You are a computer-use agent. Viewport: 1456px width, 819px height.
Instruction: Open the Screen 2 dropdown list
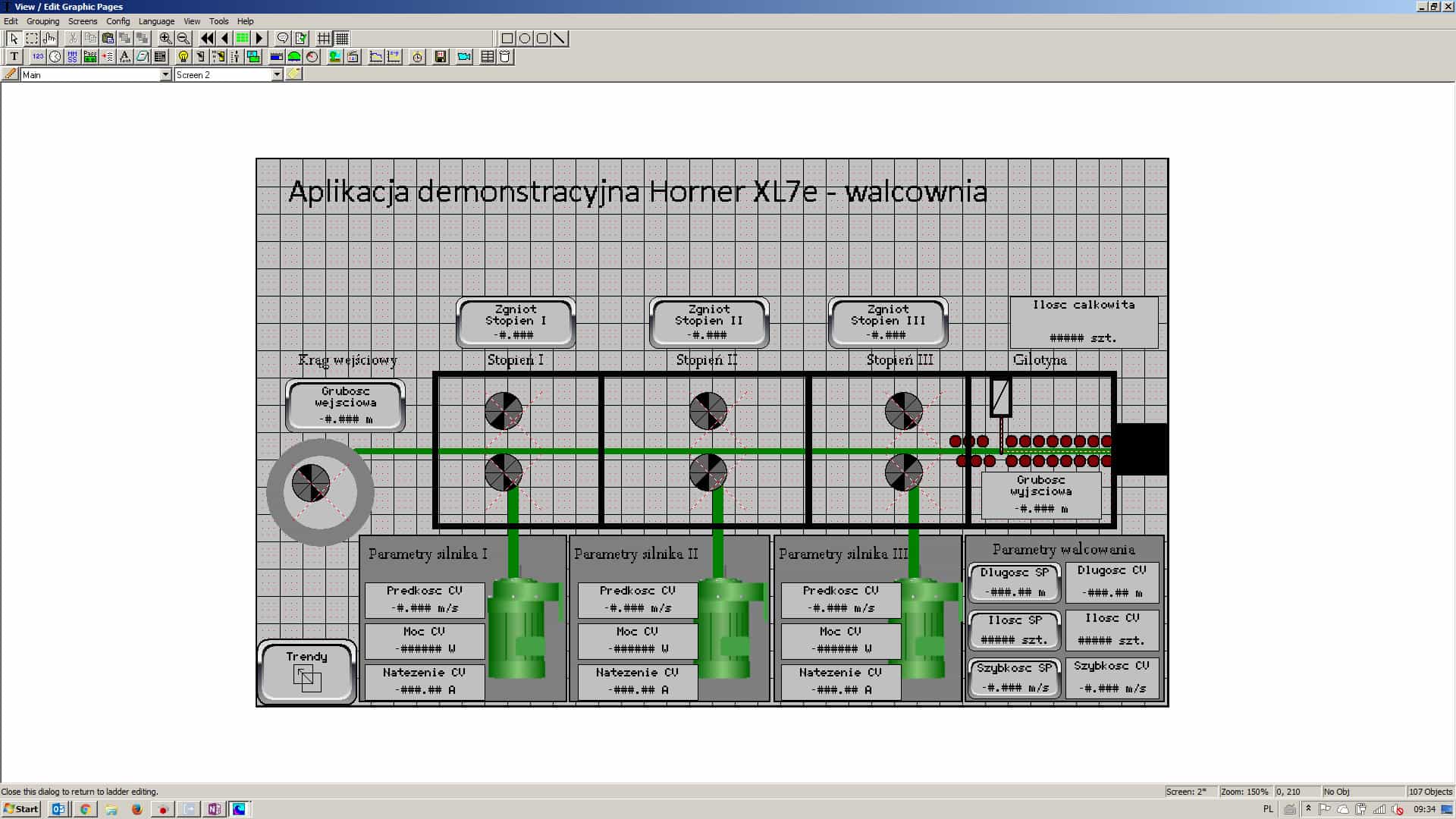[x=277, y=74]
